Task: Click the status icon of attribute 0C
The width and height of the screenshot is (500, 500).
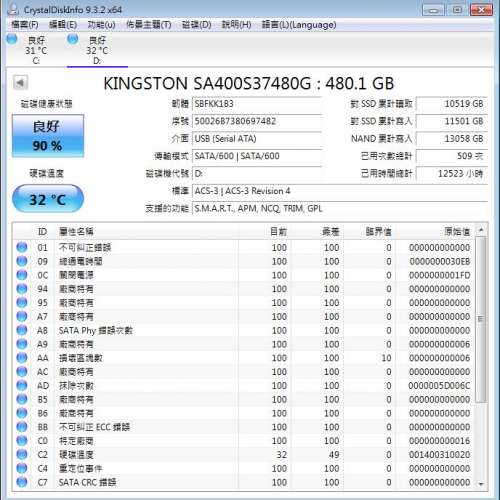Action: coord(22,275)
